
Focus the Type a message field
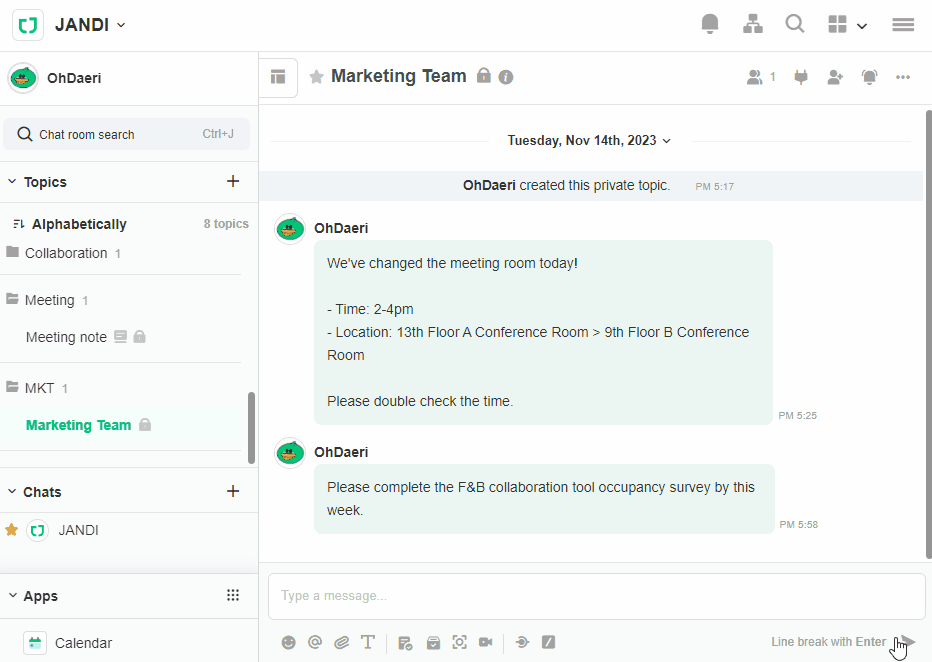coord(596,596)
